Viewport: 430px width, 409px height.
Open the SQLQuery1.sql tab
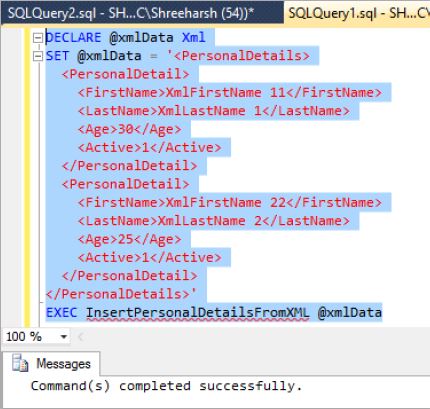pos(357,13)
